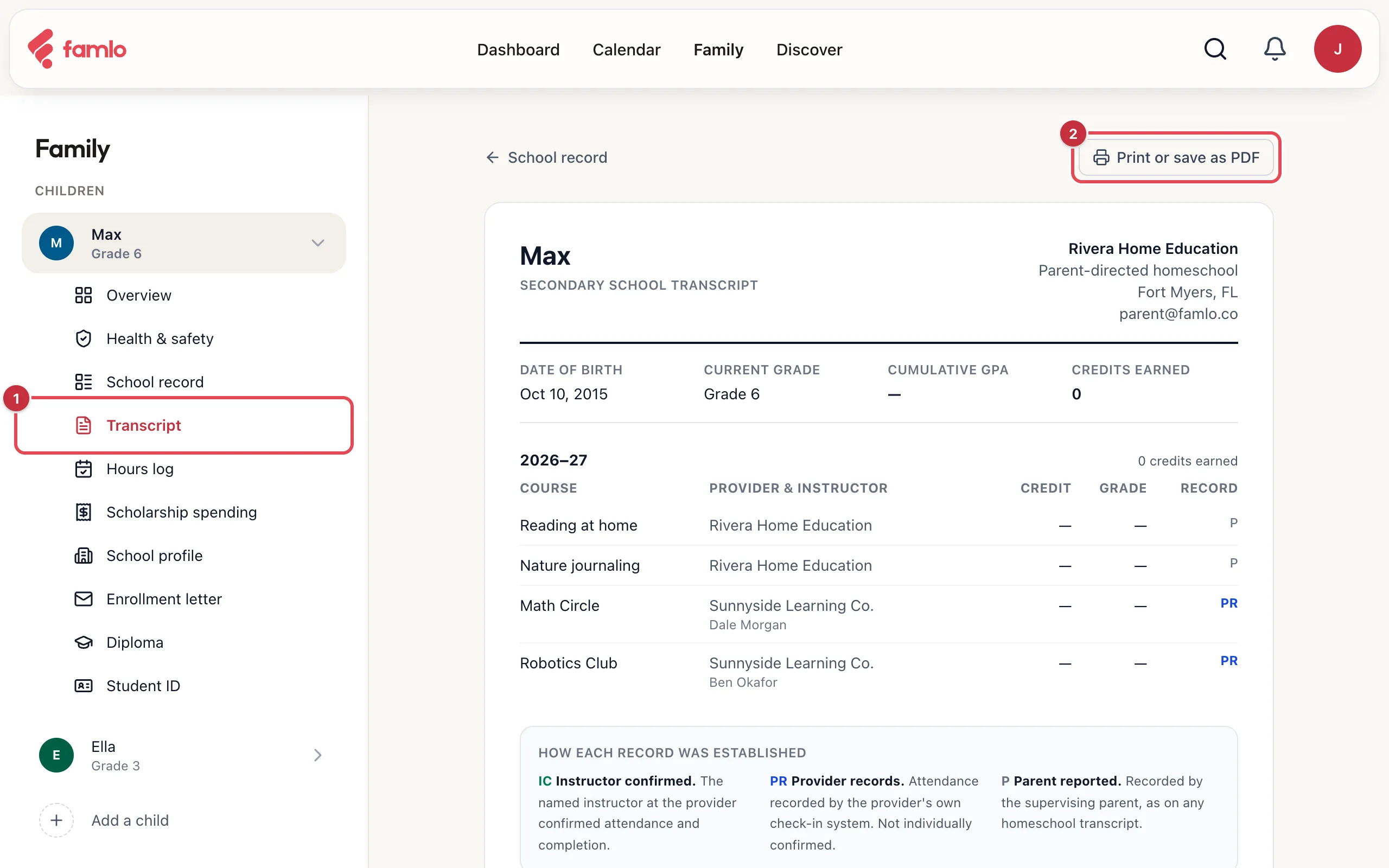Click the plus icon for Add a child

click(x=56, y=820)
